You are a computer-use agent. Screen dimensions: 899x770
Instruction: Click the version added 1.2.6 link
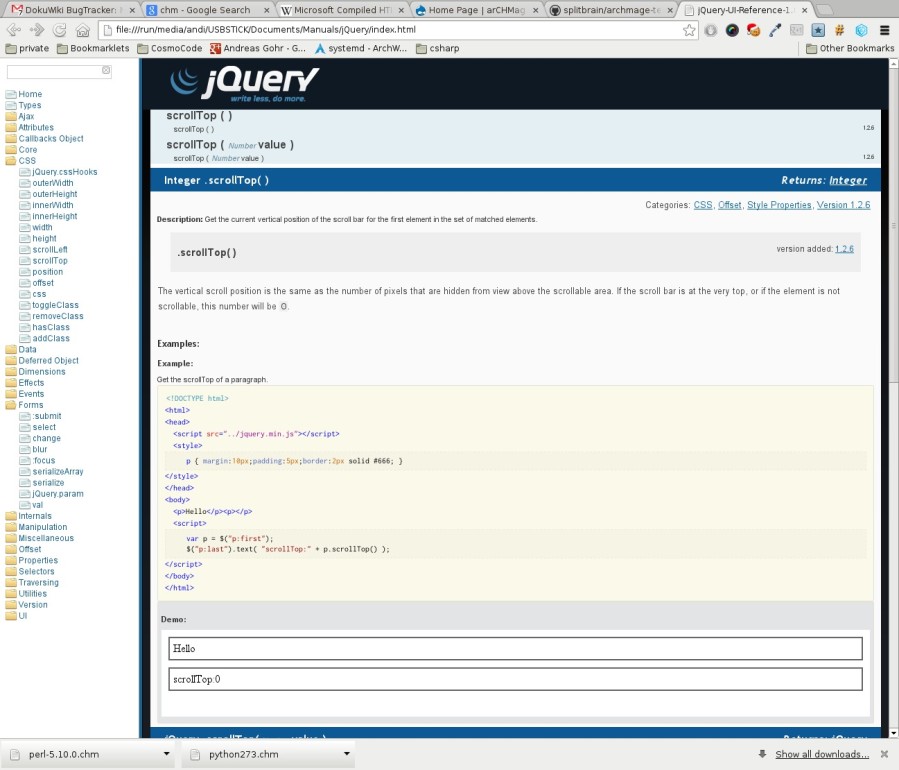point(845,249)
